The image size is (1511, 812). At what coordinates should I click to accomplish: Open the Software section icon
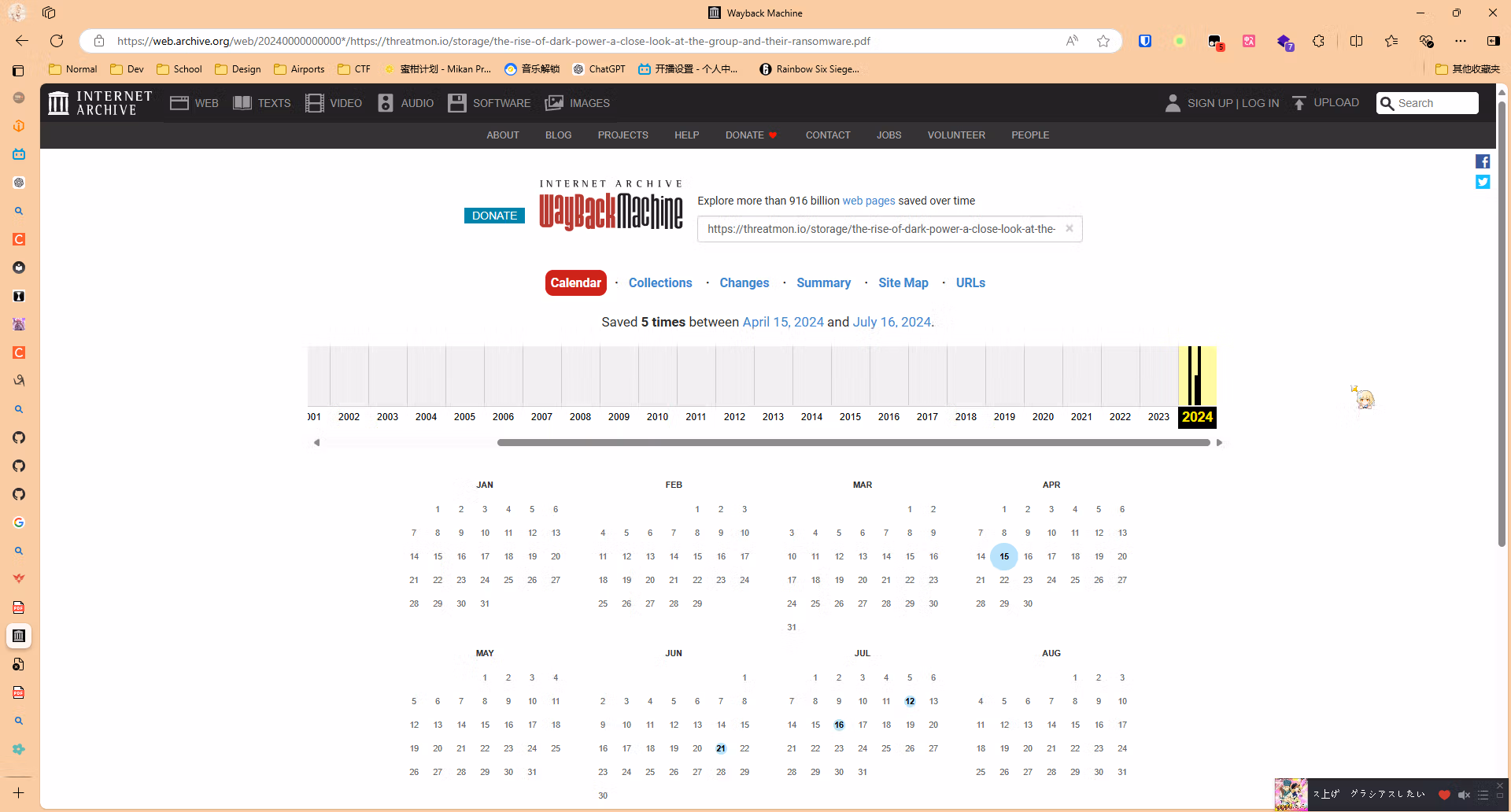coord(457,103)
